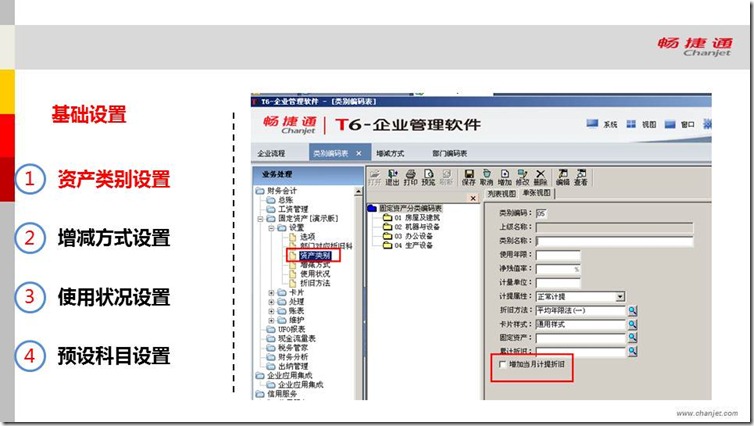Open 工资管理 in navigation tree
The width and height of the screenshot is (754, 426).
293,209
